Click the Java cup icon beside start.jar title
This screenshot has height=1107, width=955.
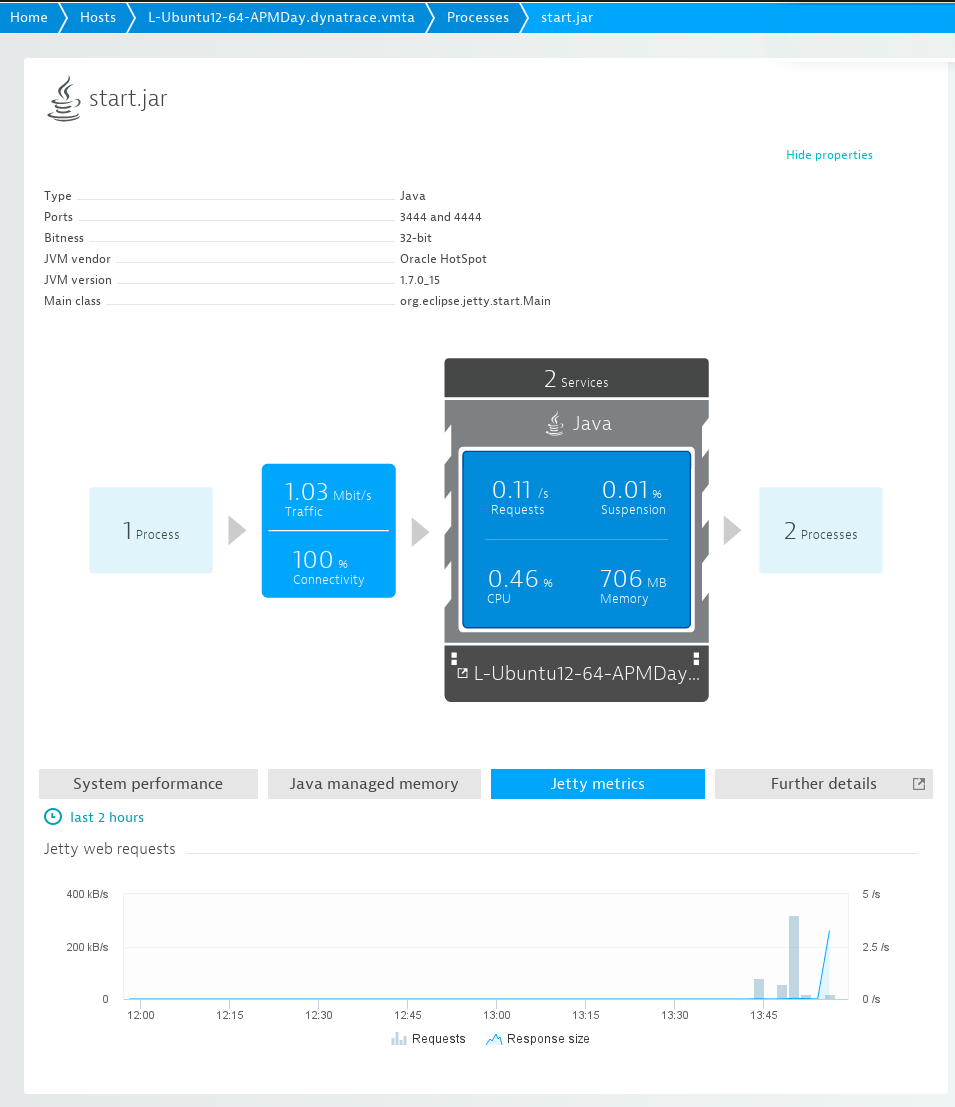(x=64, y=98)
